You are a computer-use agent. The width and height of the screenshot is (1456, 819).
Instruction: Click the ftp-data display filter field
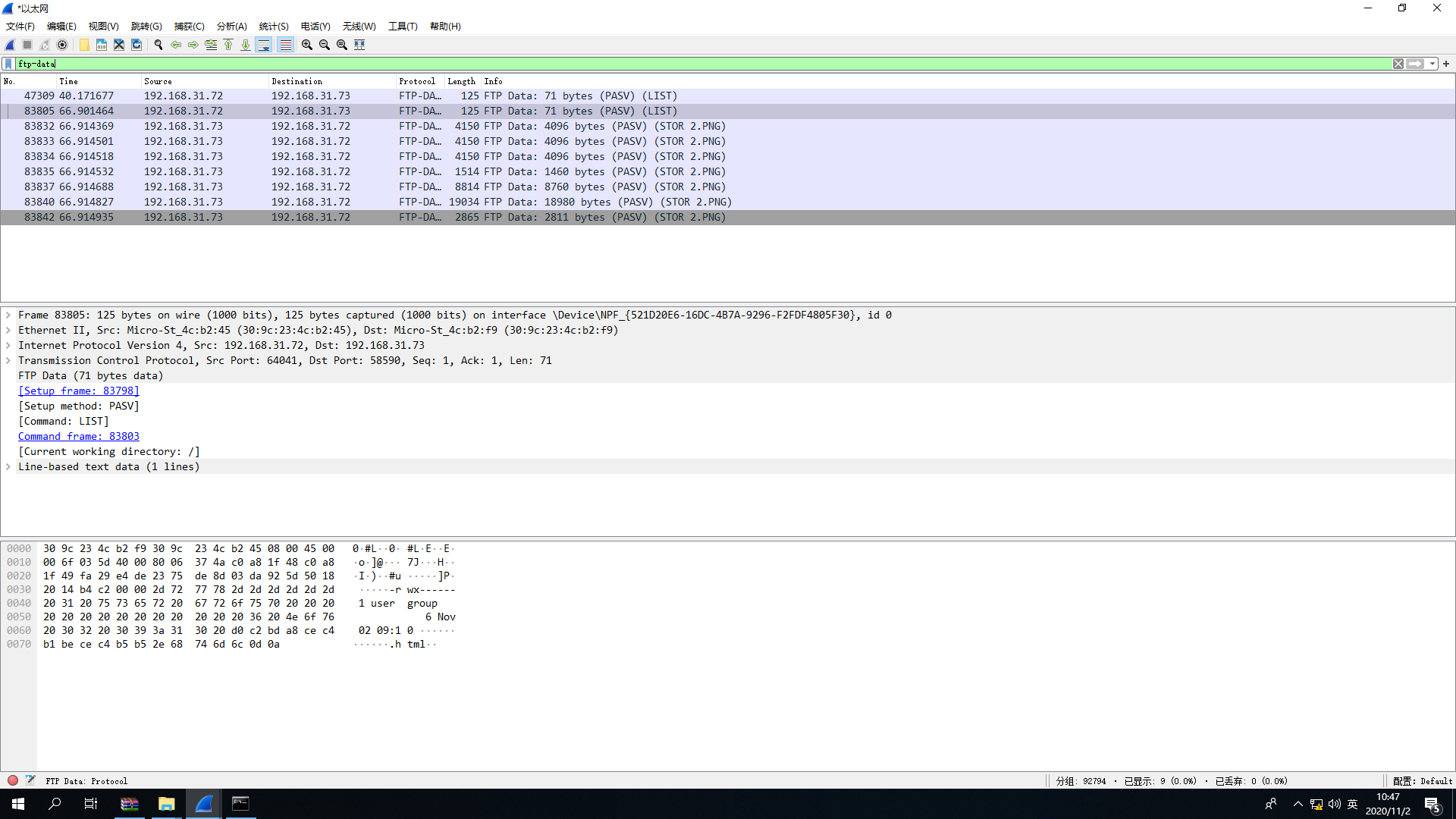pos(682,64)
